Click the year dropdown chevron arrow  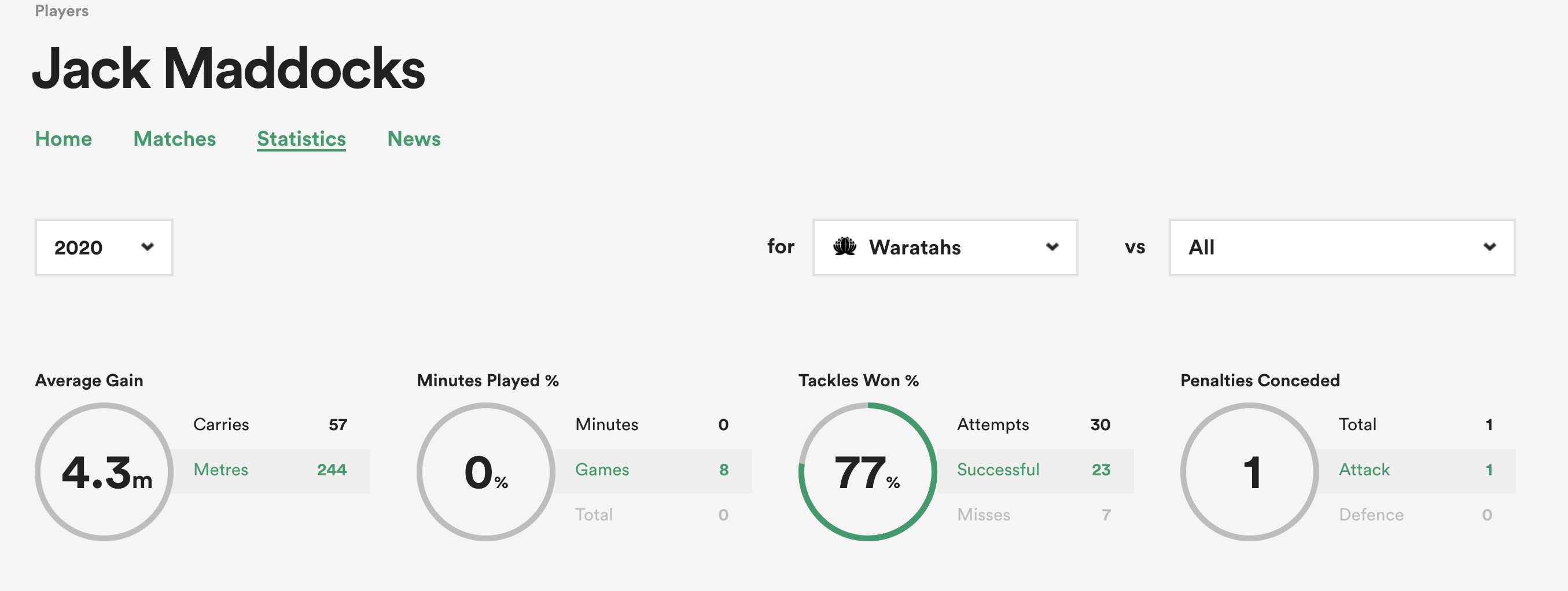(x=148, y=246)
